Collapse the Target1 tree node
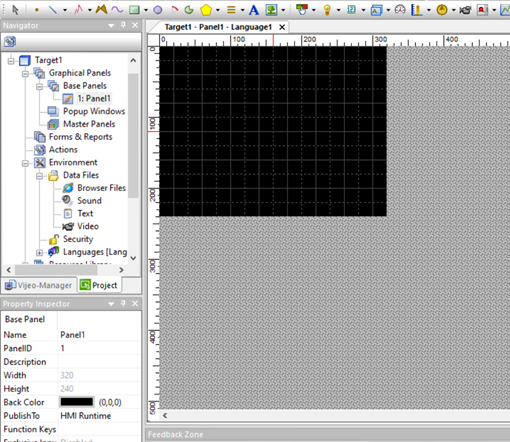This screenshot has height=442, width=510. 11,61
